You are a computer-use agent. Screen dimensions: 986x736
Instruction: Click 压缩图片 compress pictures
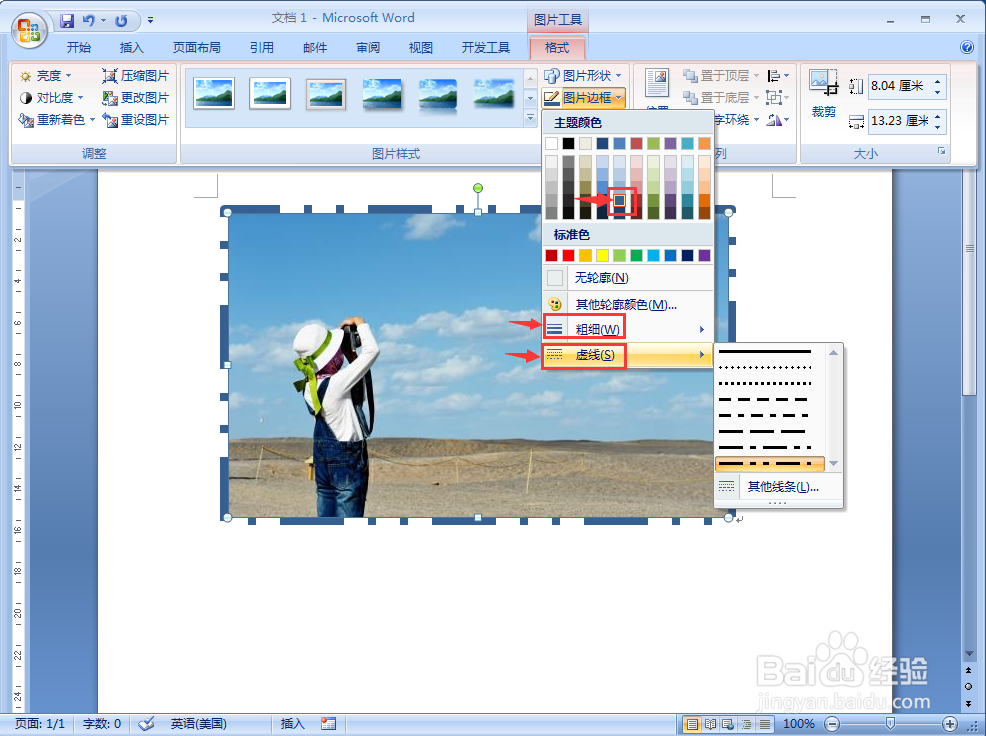[x=136, y=75]
